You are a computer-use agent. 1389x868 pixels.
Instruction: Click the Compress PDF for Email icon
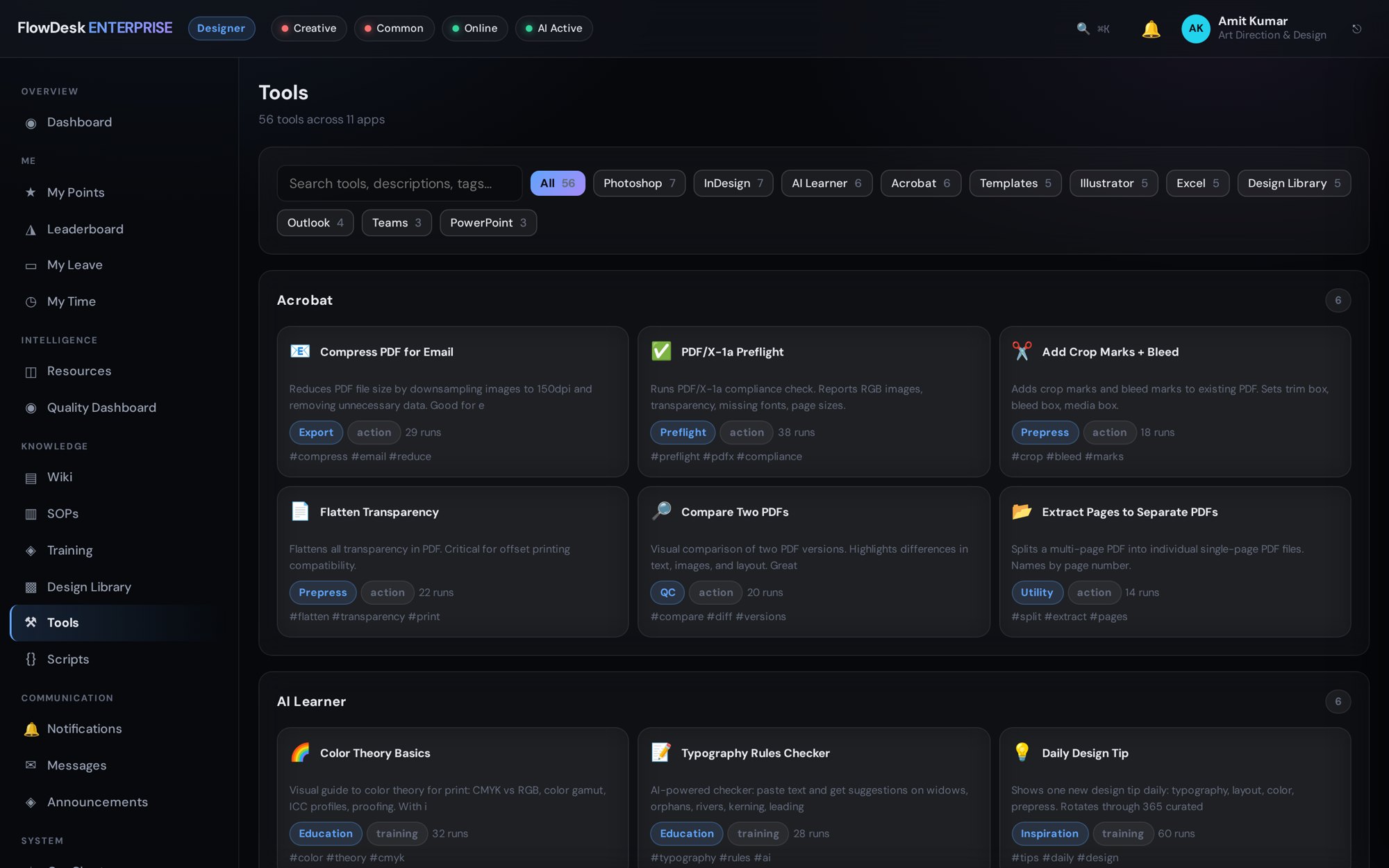point(300,351)
